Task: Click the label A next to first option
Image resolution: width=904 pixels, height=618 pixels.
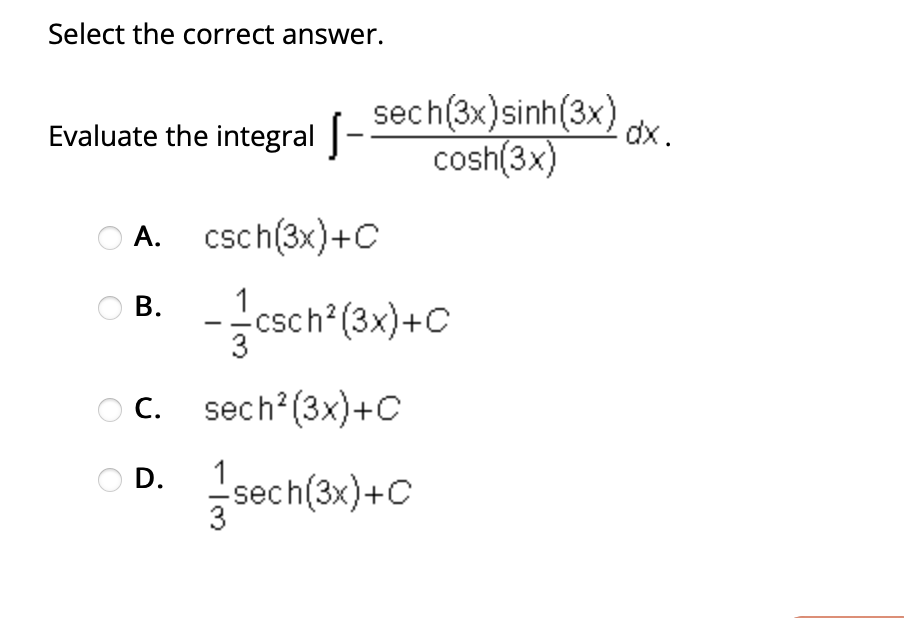Action: [147, 237]
